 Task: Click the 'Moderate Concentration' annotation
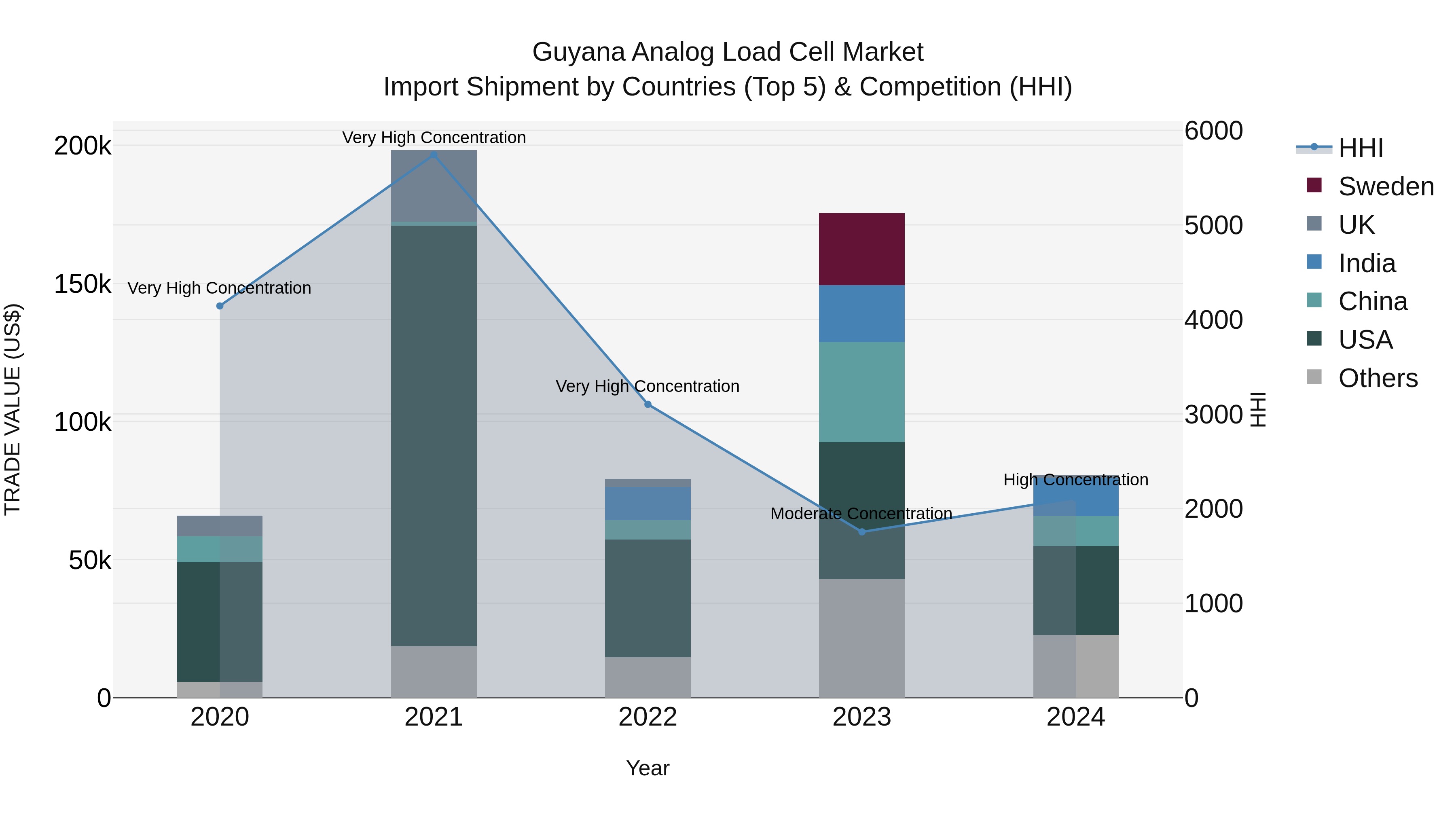coord(861,513)
